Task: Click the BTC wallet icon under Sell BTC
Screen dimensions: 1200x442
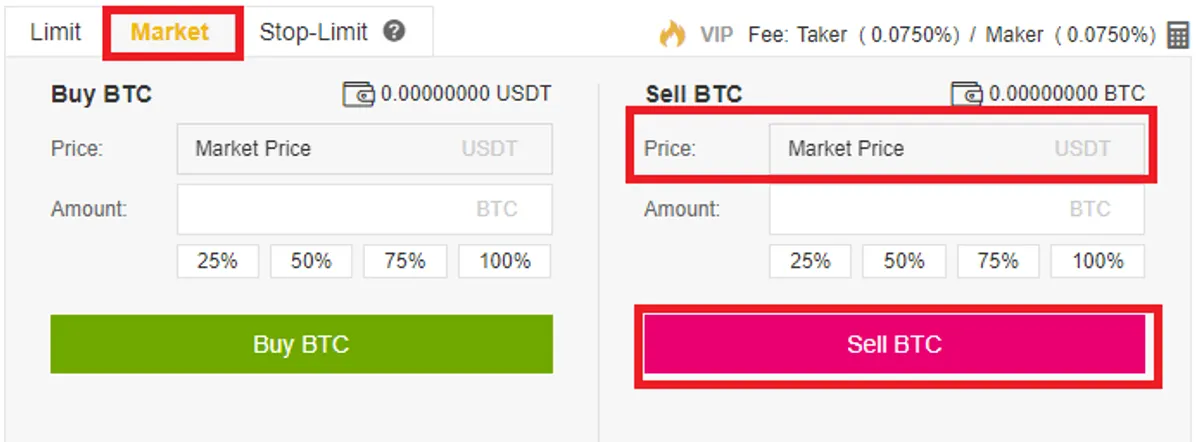Action: (967, 95)
